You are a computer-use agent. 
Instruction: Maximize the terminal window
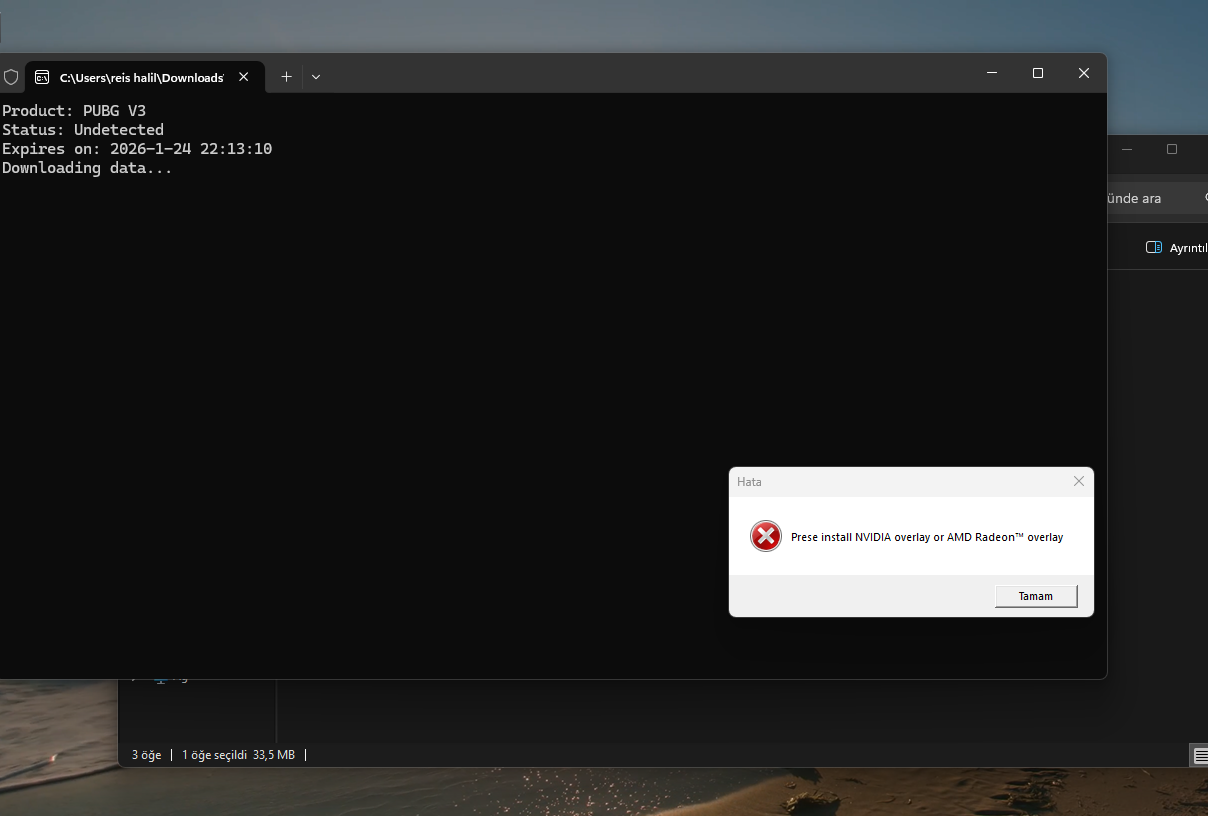pos(1038,73)
